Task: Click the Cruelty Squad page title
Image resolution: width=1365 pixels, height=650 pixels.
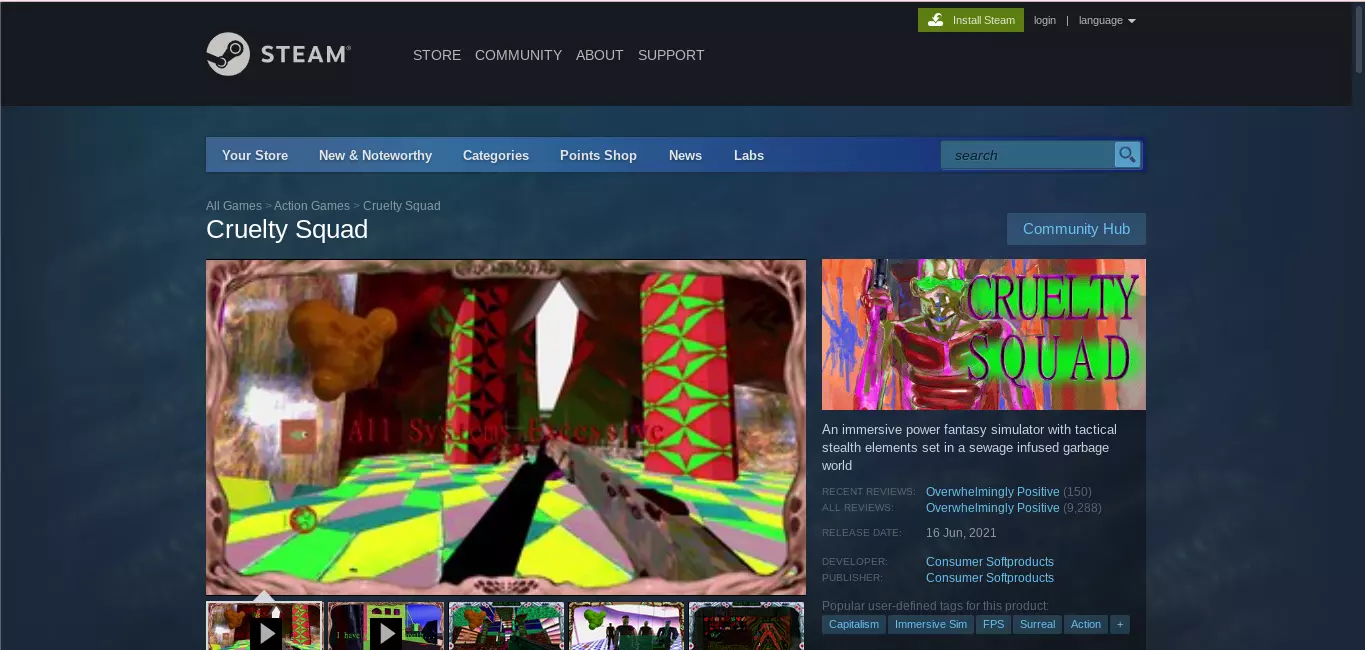Action: (287, 229)
